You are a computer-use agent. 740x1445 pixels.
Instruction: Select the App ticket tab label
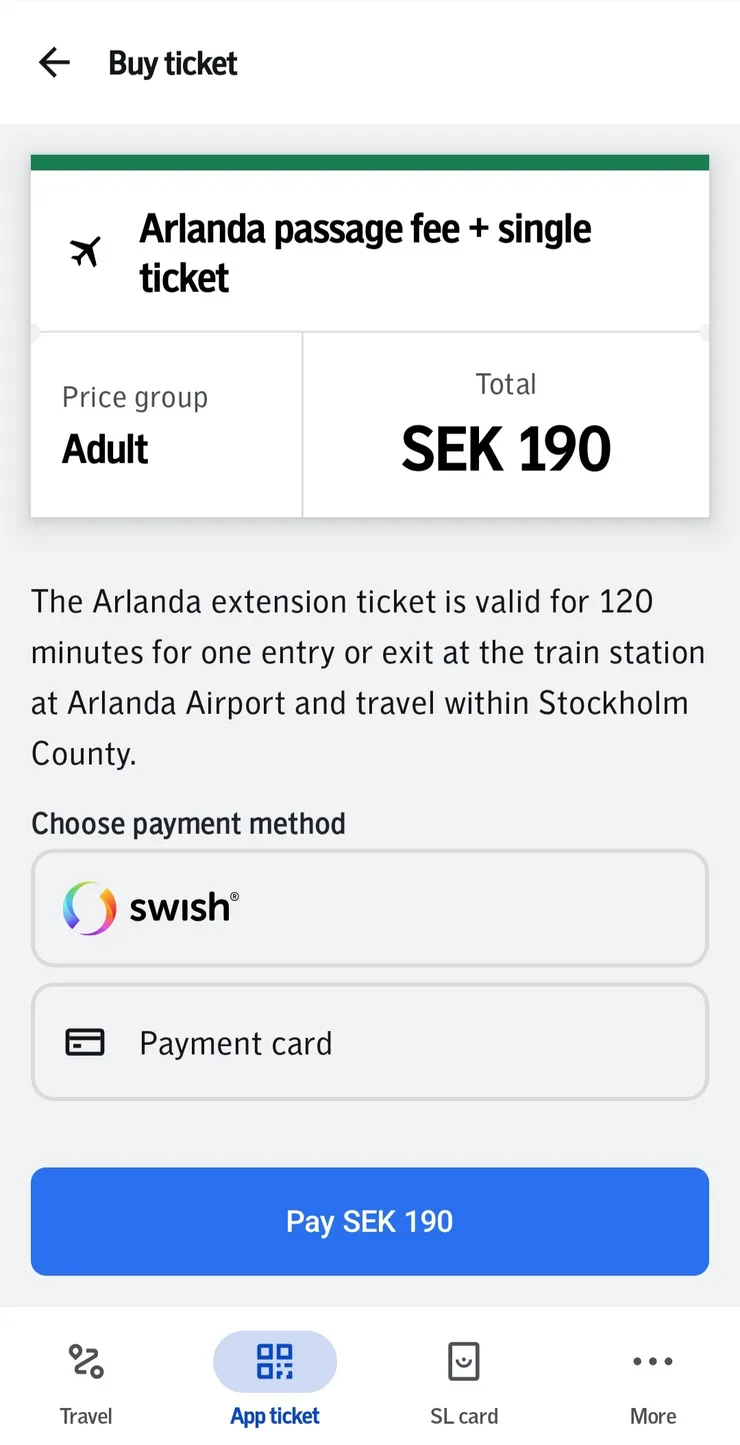point(275,1416)
